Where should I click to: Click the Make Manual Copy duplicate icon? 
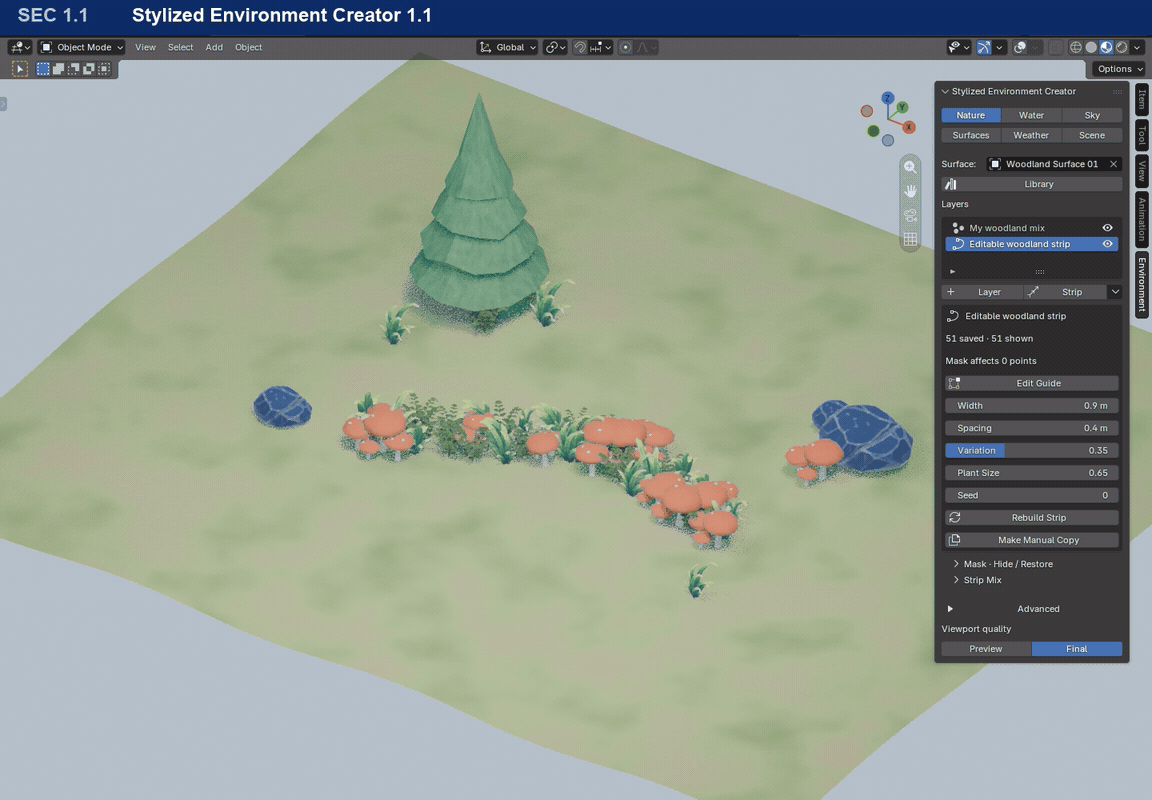[x=954, y=540]
